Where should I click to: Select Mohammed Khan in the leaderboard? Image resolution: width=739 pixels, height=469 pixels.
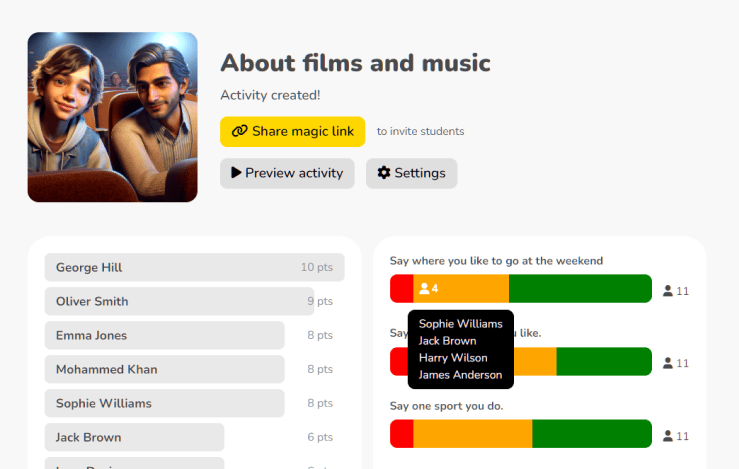click(x=164, y=369)
